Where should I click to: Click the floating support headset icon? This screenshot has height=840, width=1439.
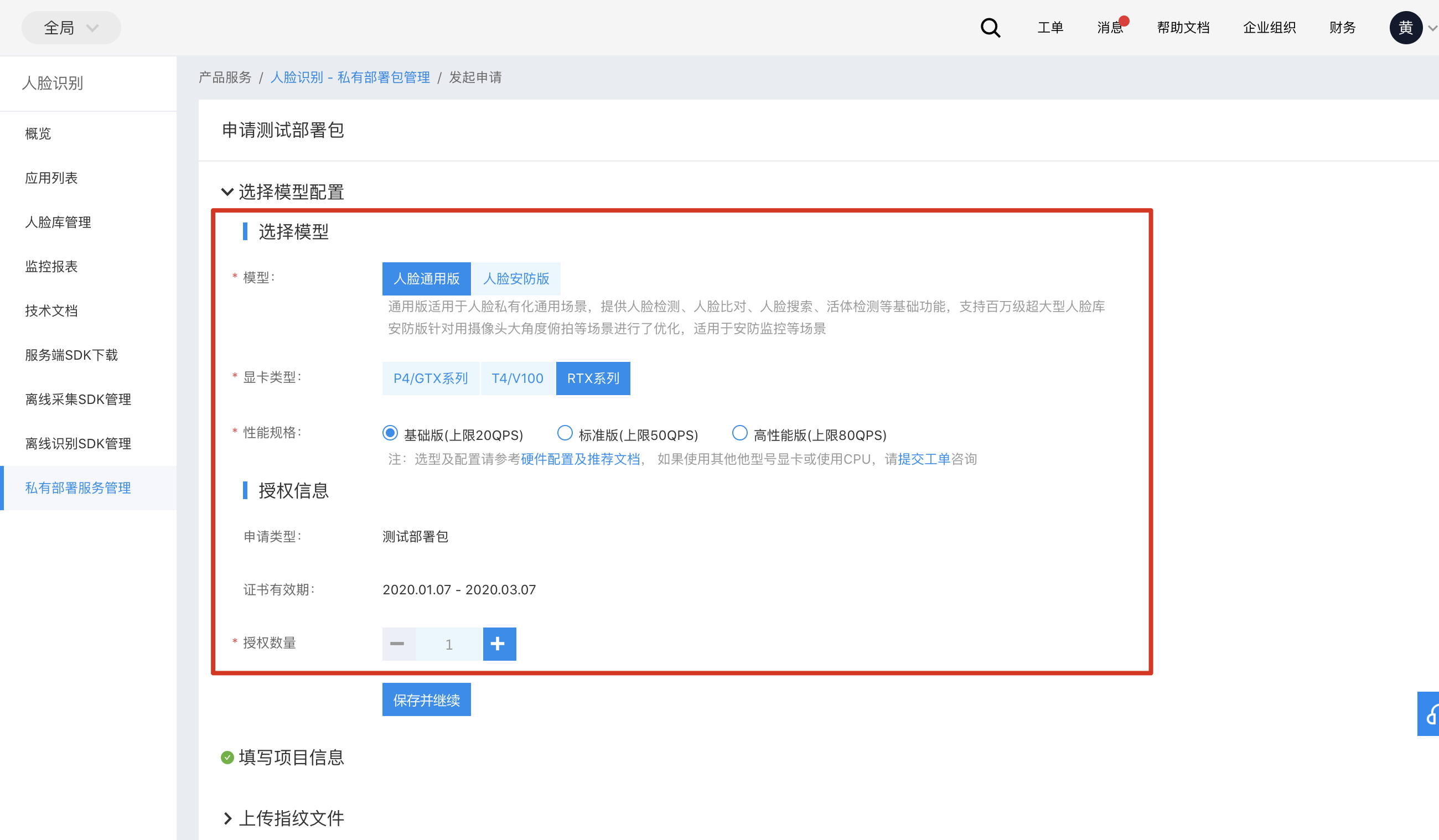1430,714
